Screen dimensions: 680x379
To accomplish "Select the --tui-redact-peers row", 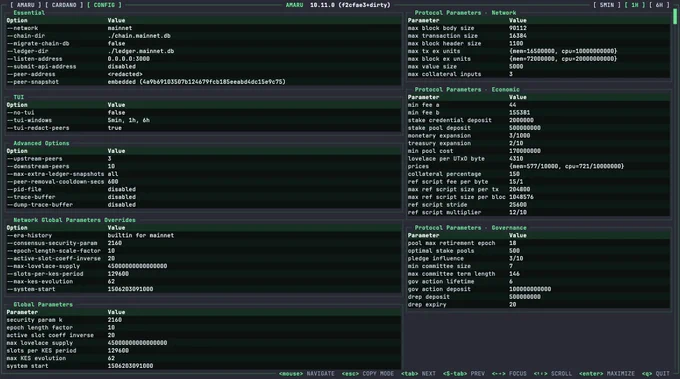I will [204, 128].
